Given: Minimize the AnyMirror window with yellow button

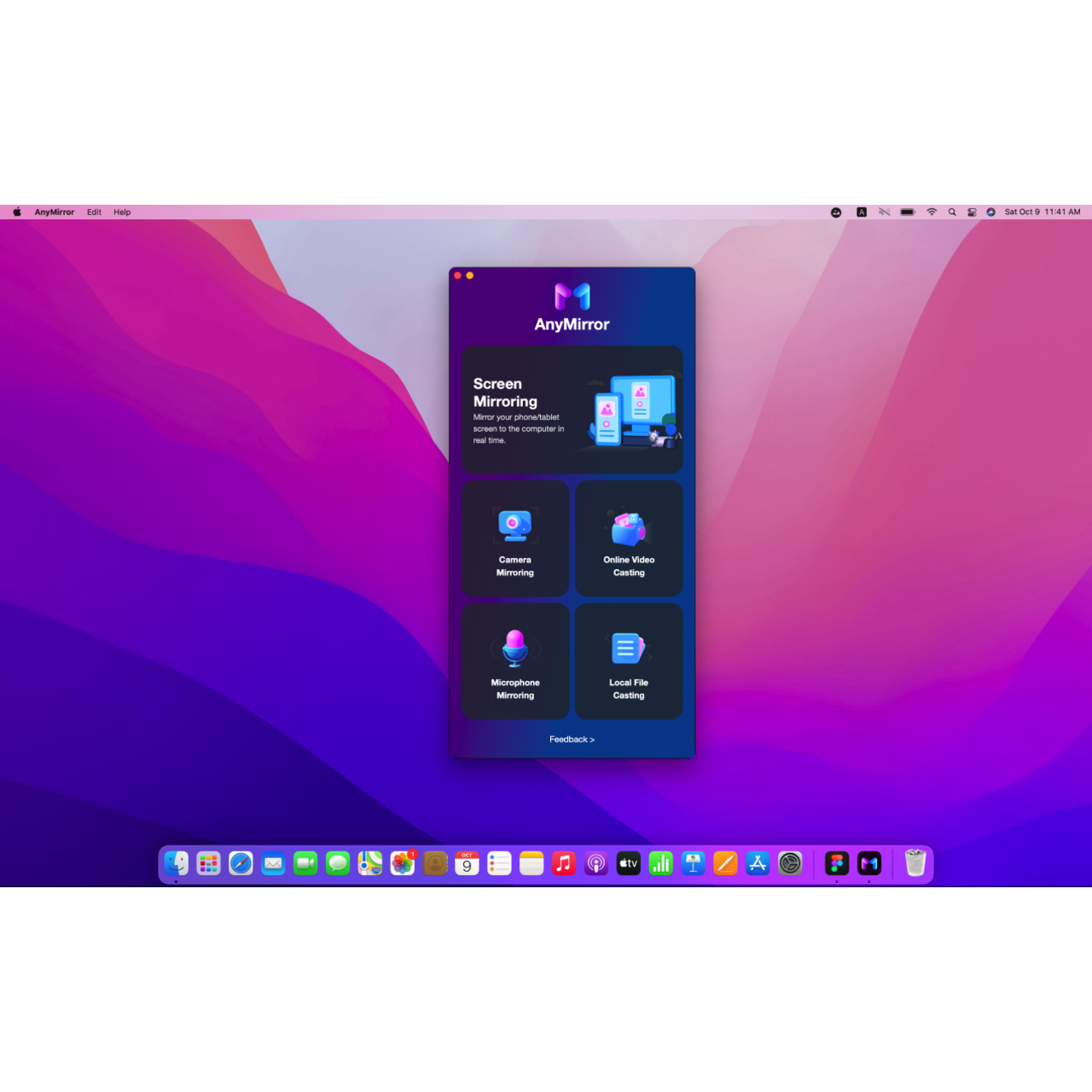Looking at the screenshot, I should click(x=470, y=276).
